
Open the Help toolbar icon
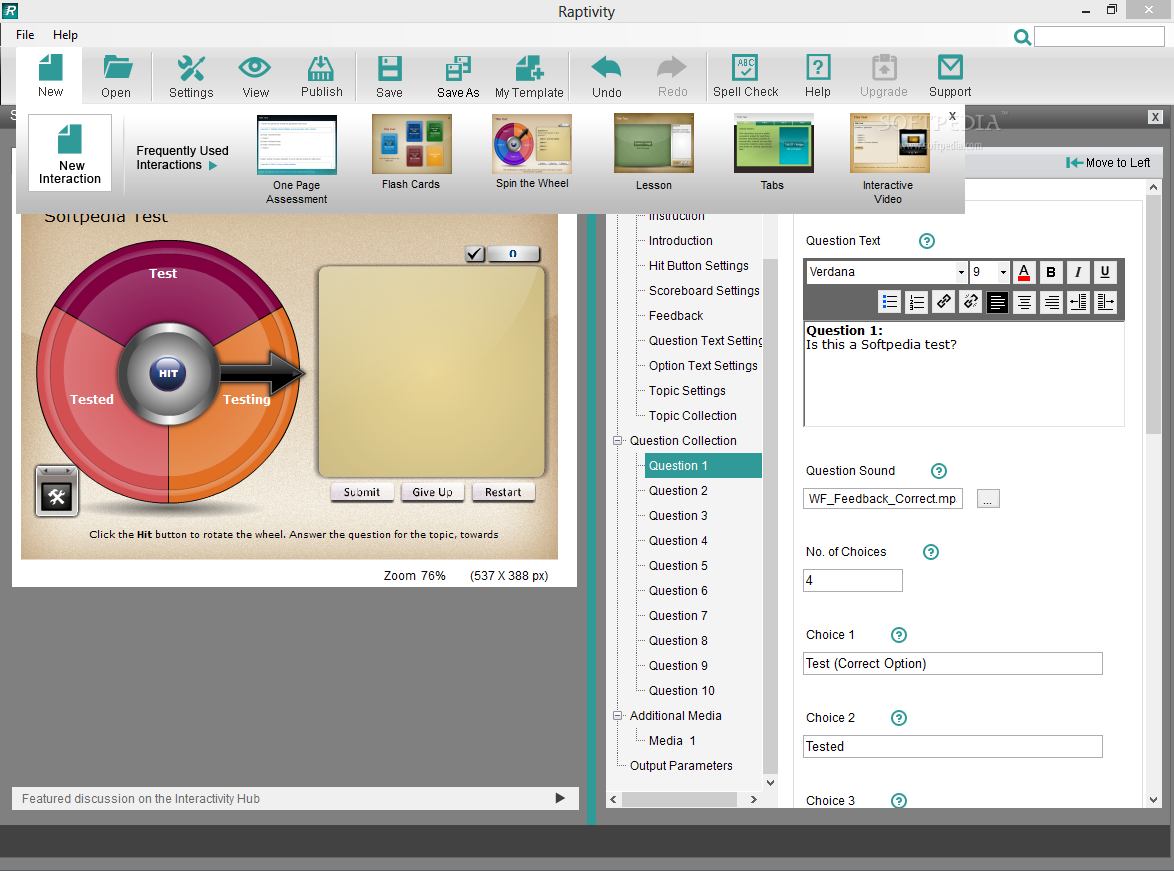(x=818, y=76)
